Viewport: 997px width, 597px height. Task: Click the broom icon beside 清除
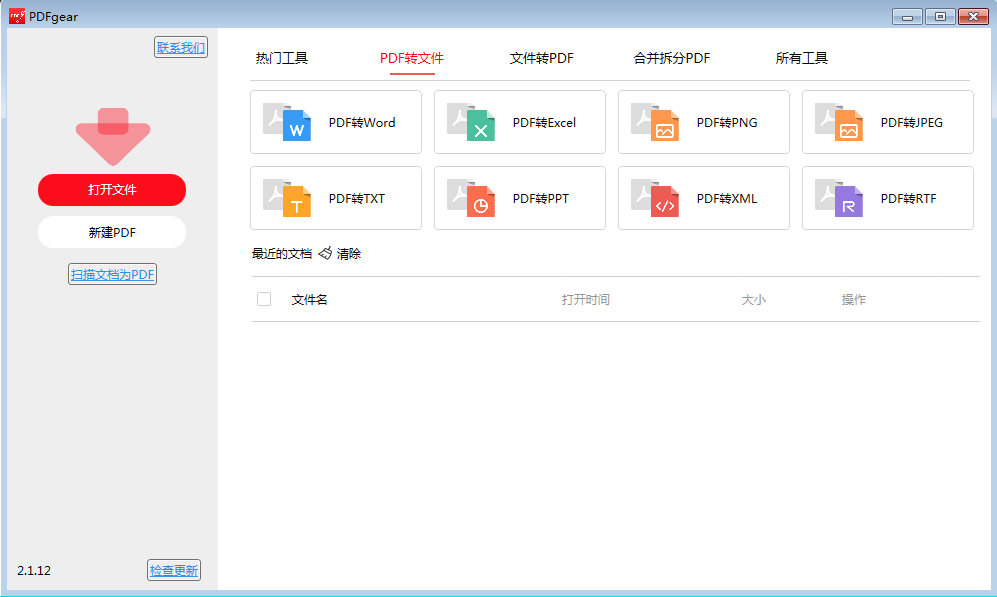[x=325, y=254]
